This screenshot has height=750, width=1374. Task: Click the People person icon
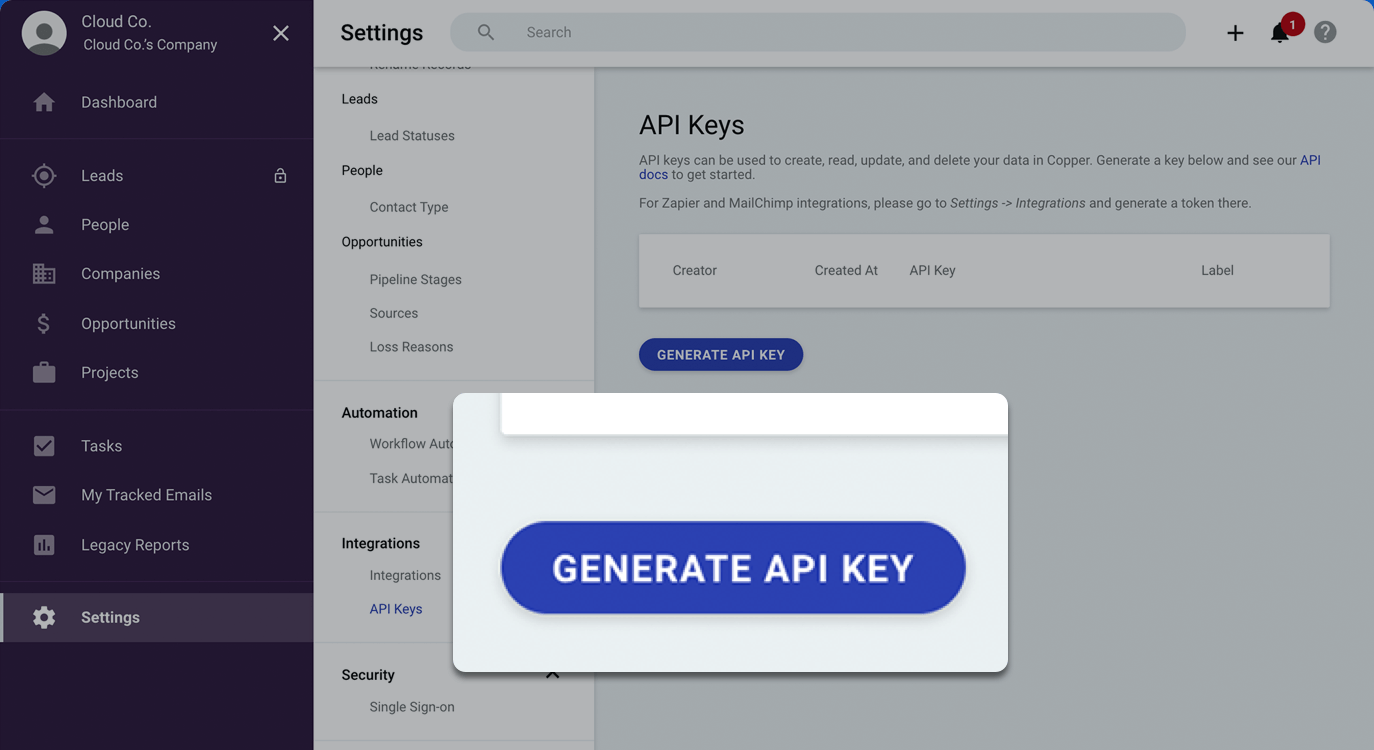(44, 224)
